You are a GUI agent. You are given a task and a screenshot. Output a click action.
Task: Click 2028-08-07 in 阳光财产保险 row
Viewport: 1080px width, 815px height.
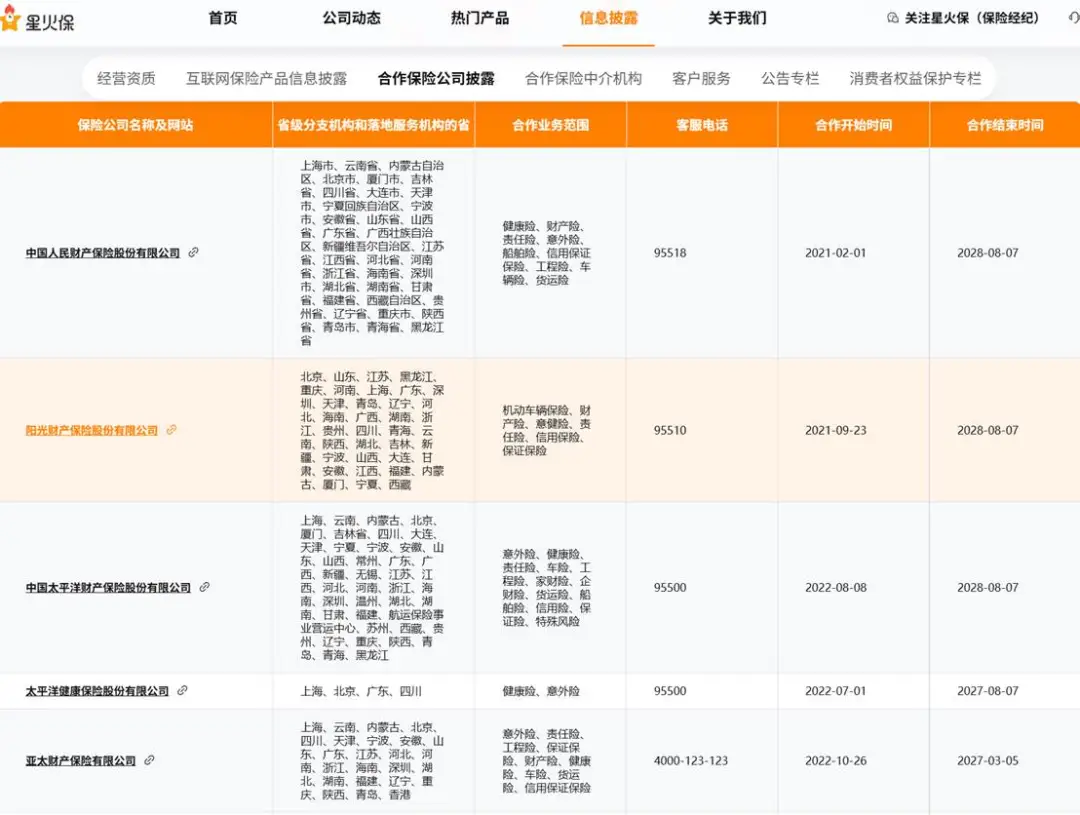988,430
